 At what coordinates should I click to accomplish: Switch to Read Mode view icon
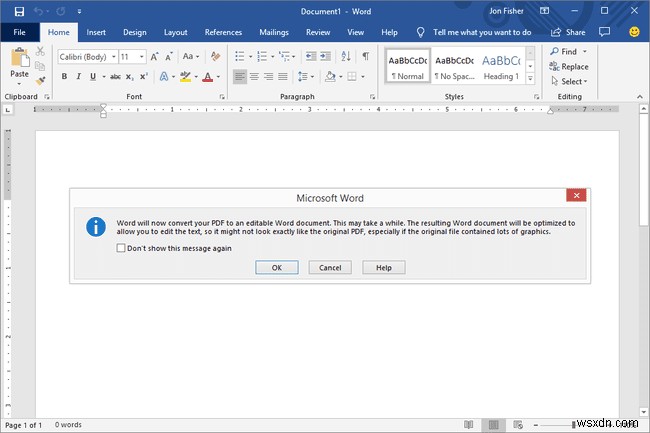coord(468,424)
